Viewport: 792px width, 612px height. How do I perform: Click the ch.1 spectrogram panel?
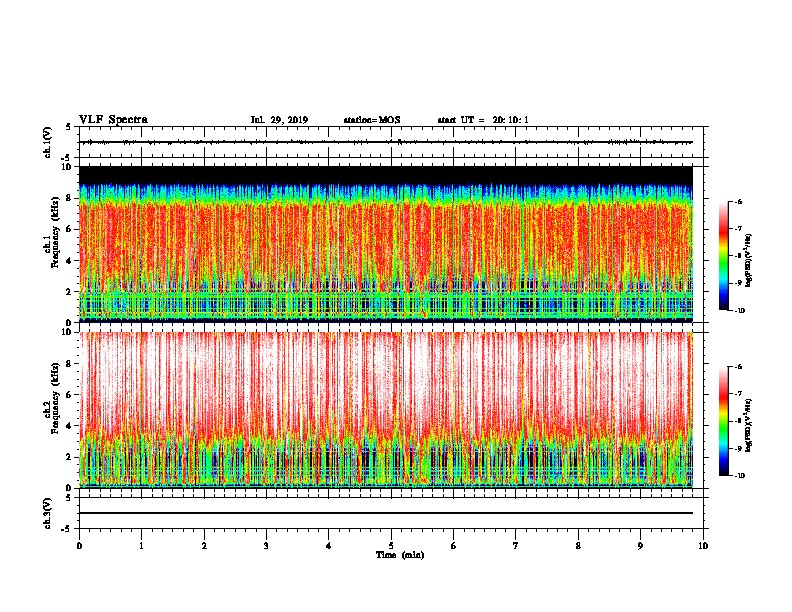386,244
